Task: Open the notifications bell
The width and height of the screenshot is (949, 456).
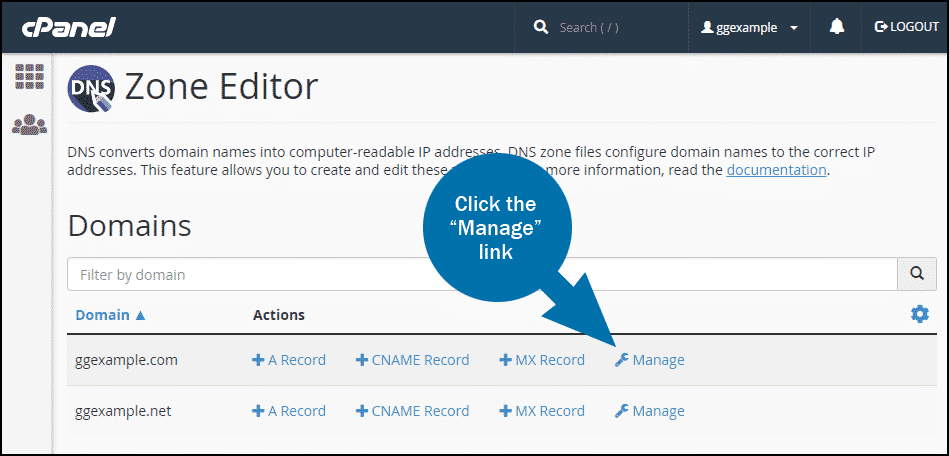Action: point(836,27)
